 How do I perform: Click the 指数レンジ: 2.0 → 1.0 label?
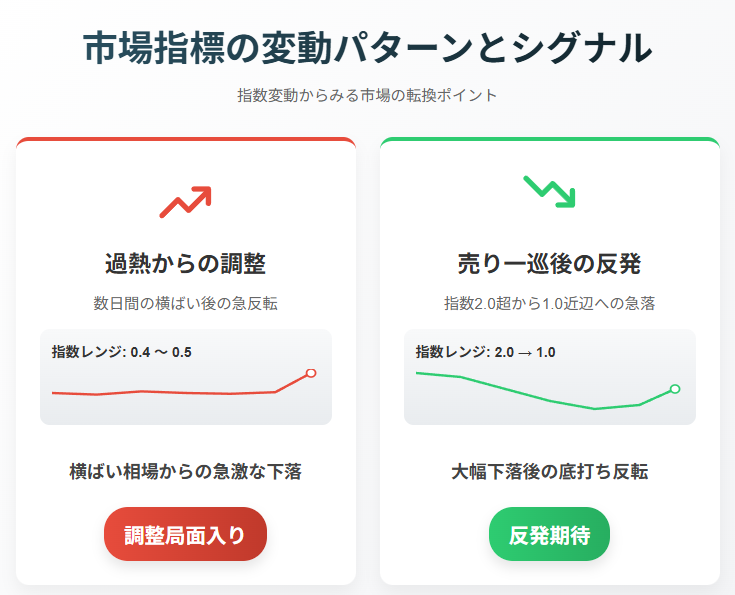tap(486, 352)
